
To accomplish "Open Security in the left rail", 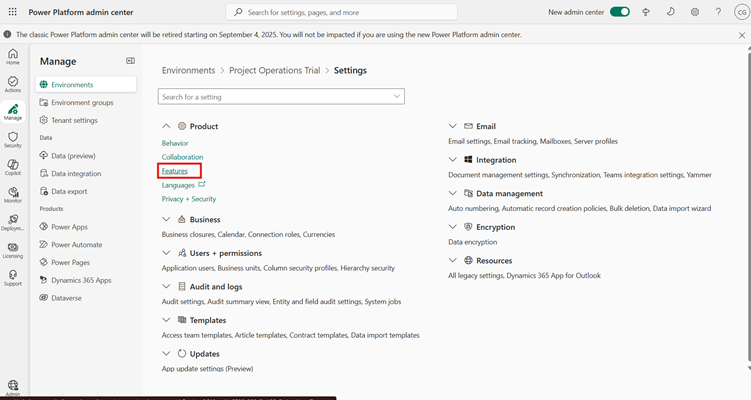I will point(13,139).
